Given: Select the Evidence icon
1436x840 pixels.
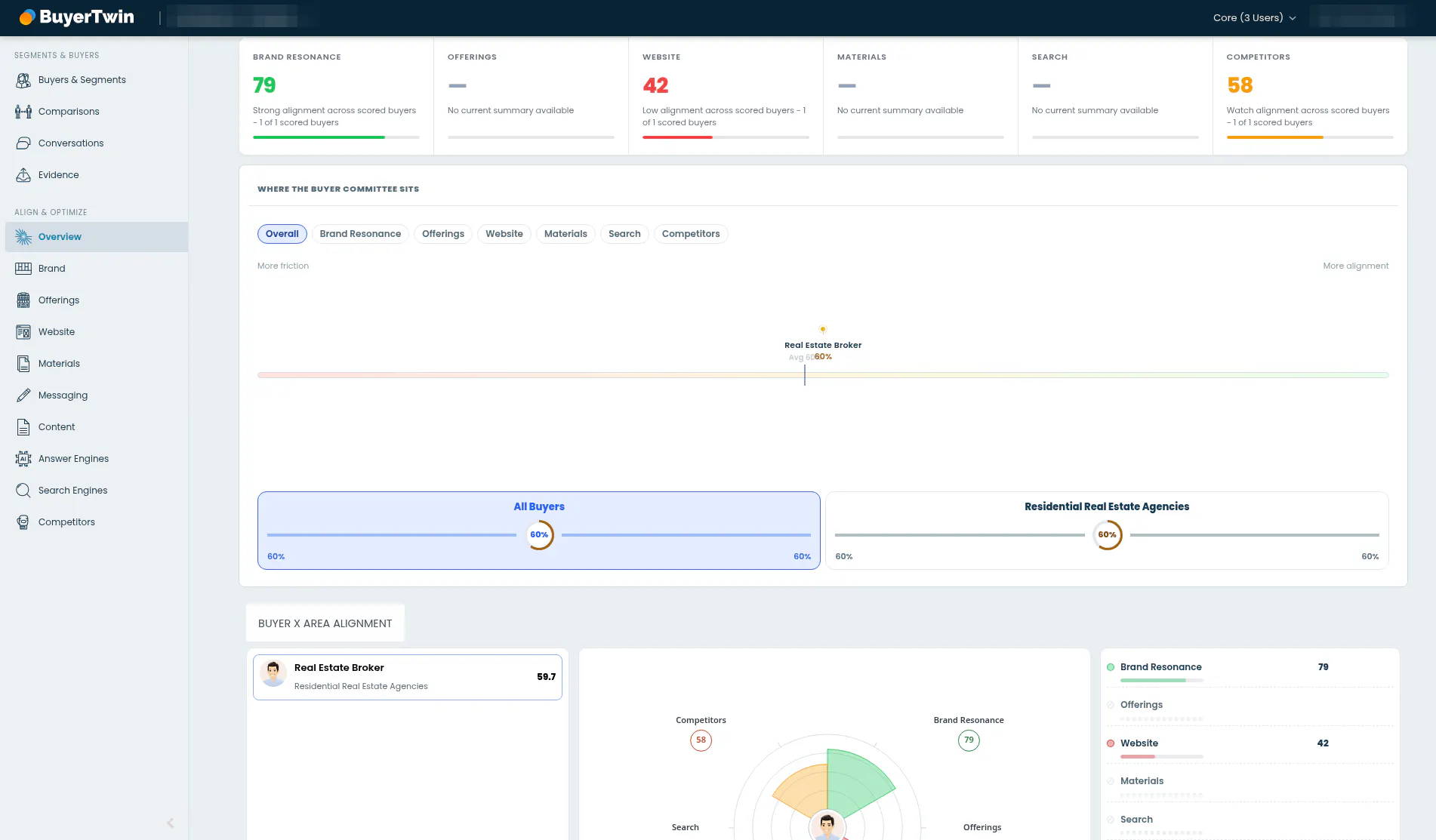Looking at the screenshot, I should pyautogui.click(x=23, y=175).
